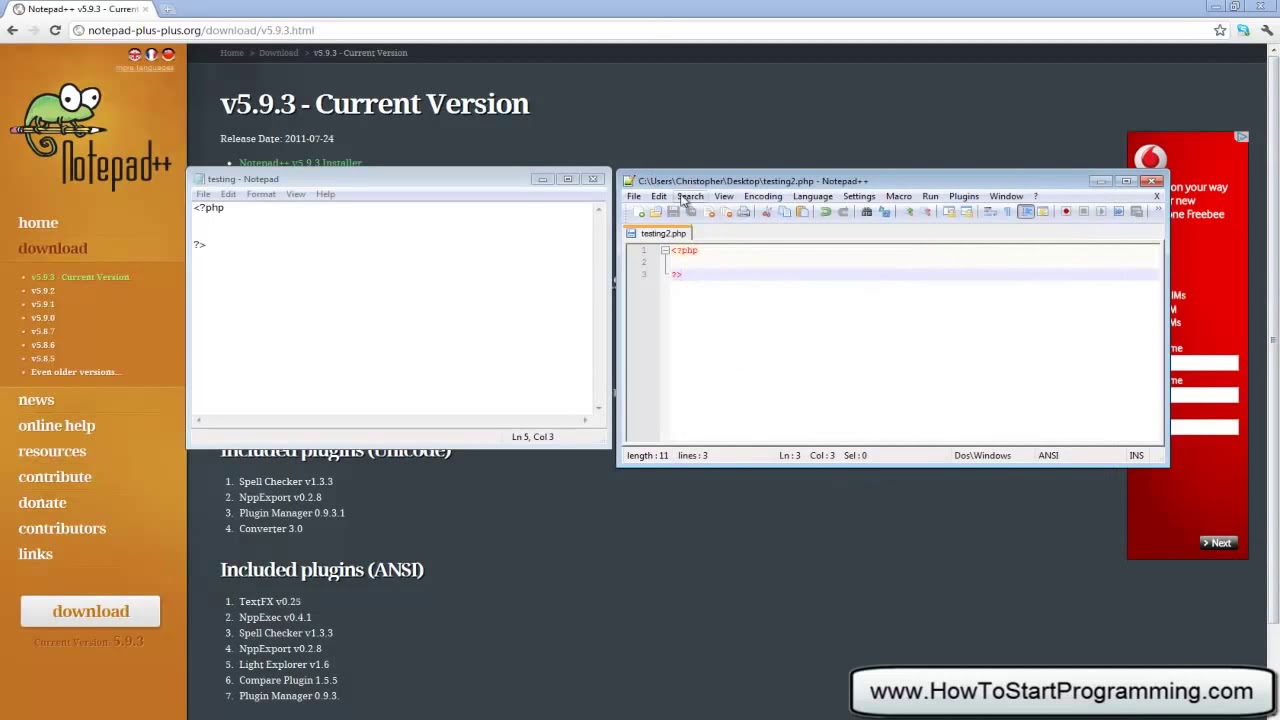
Task: Bookmark page using the star icon
Action: 1220,30
